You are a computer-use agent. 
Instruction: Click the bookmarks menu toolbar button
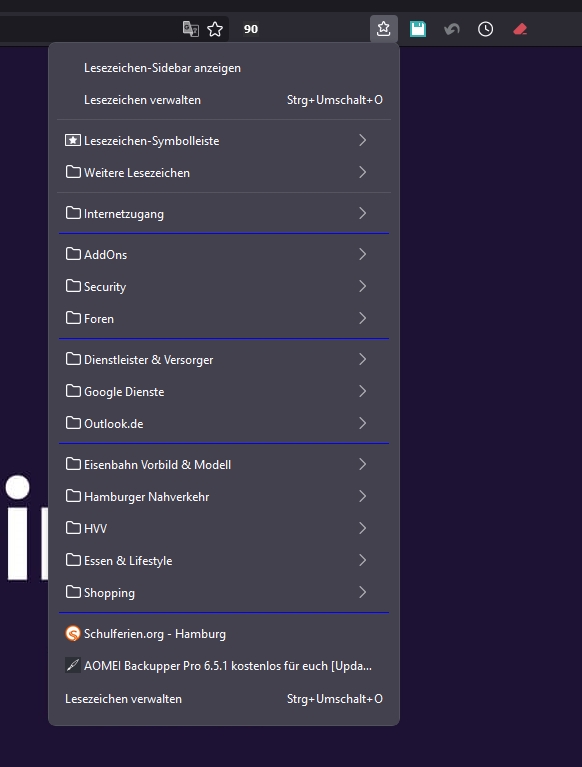383,29
